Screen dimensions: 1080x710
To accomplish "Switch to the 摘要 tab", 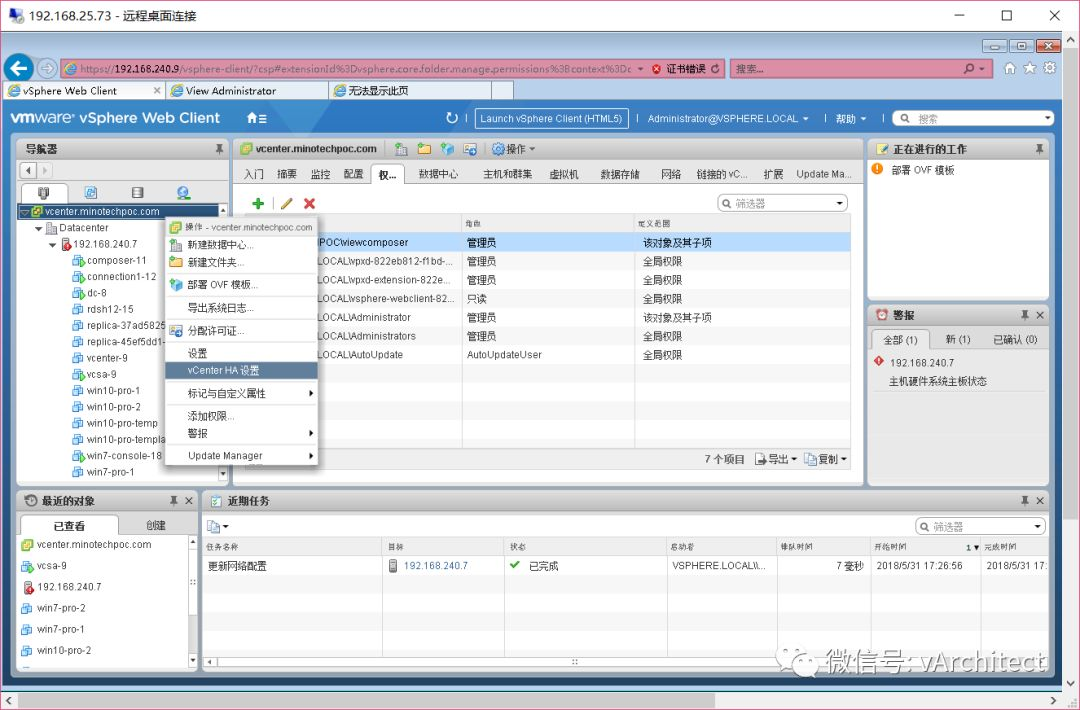I will [287, 174].
